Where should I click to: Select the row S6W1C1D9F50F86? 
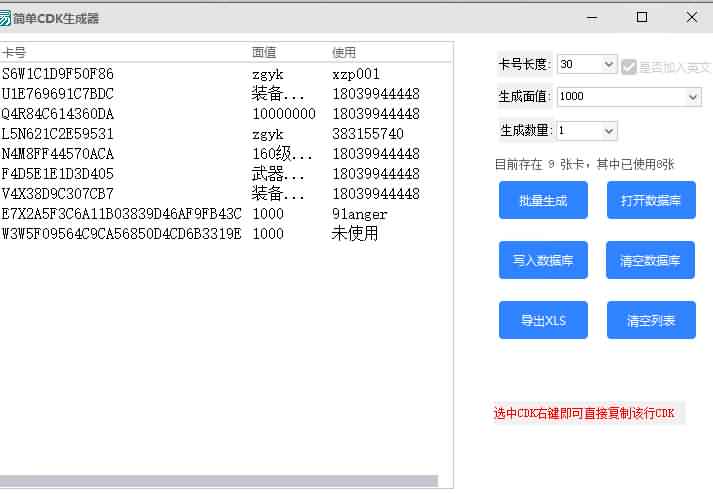click(58, 74)
